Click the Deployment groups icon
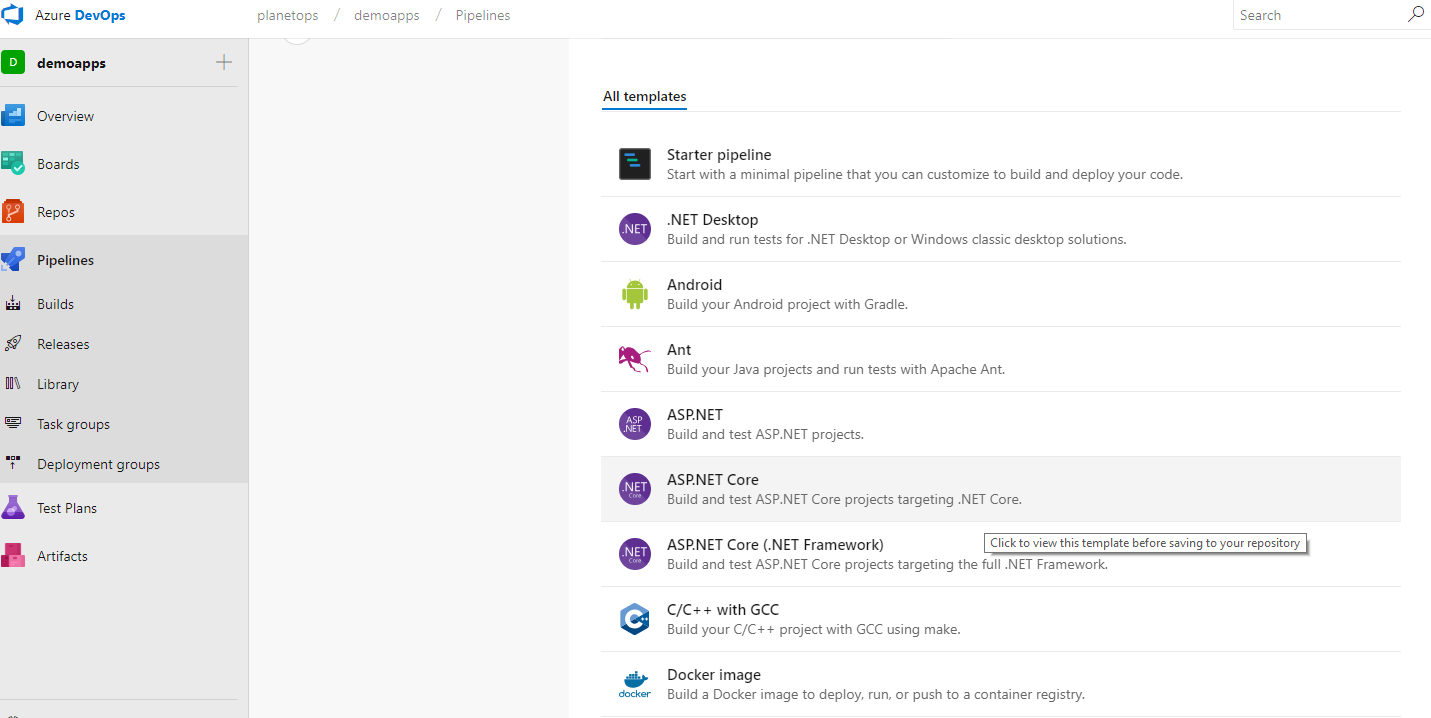The height and width of the screenshot is (718, 1431). pos(13,464)
